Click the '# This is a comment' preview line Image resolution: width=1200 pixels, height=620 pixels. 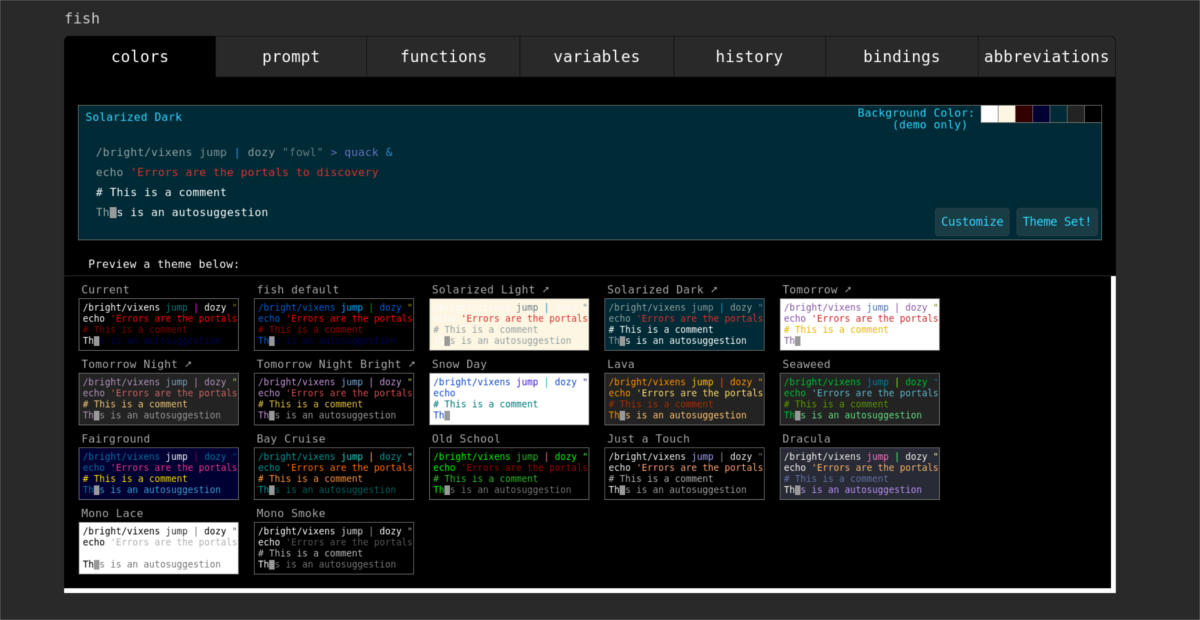point(161,192)
